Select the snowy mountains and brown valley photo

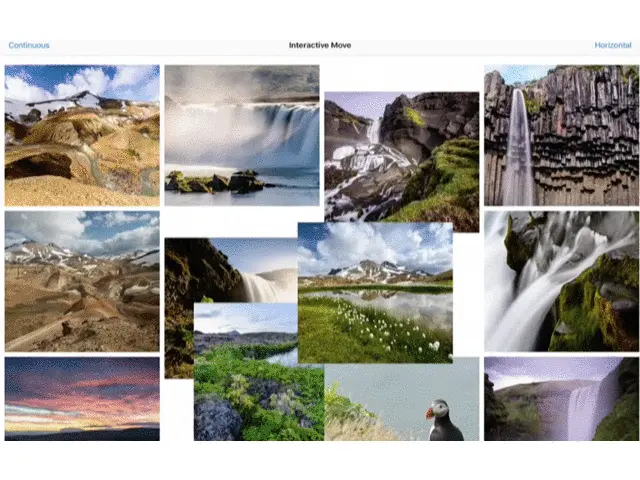coord(82,281)
